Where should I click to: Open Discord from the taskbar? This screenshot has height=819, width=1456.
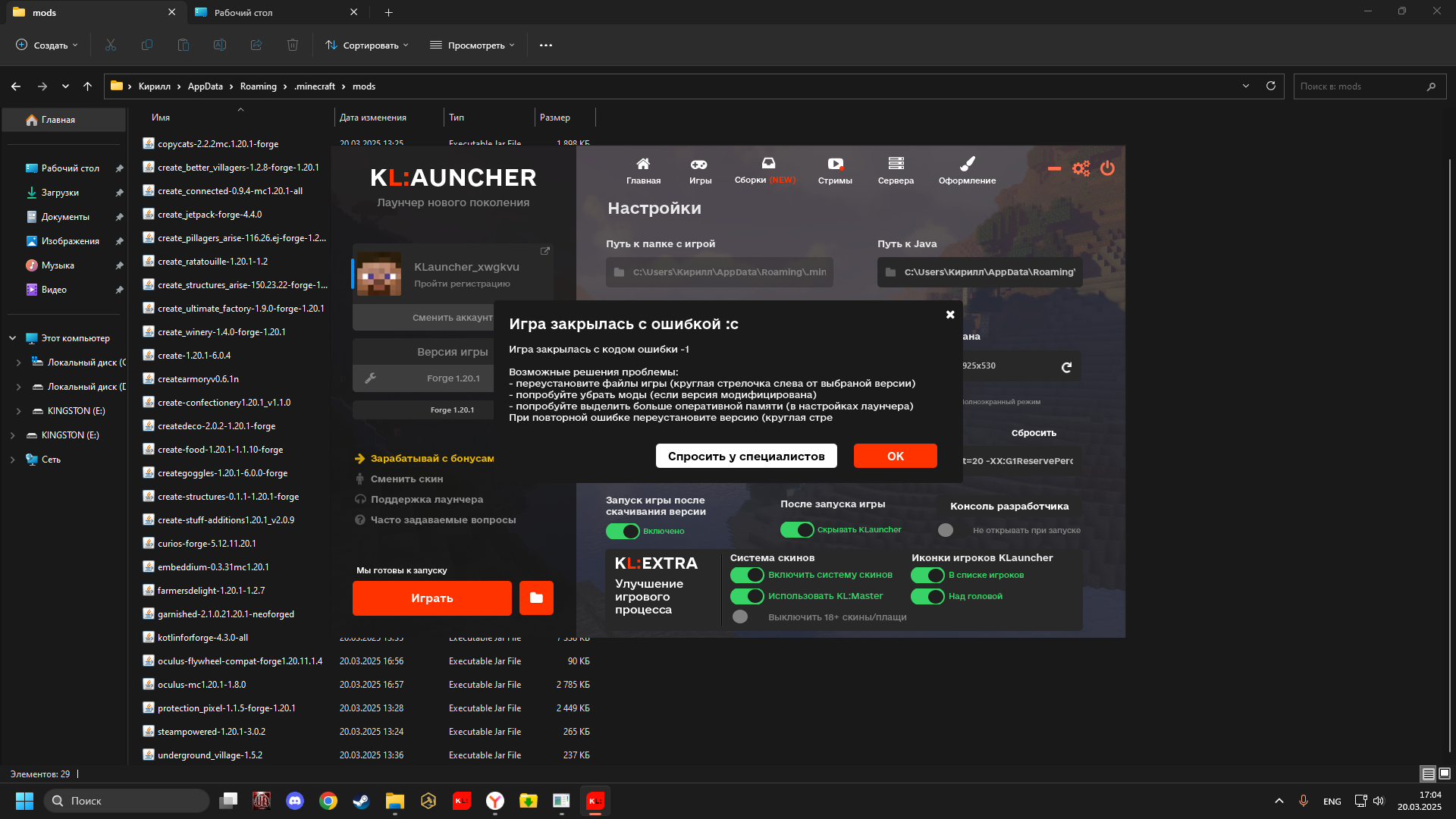(x=295, y=801)
